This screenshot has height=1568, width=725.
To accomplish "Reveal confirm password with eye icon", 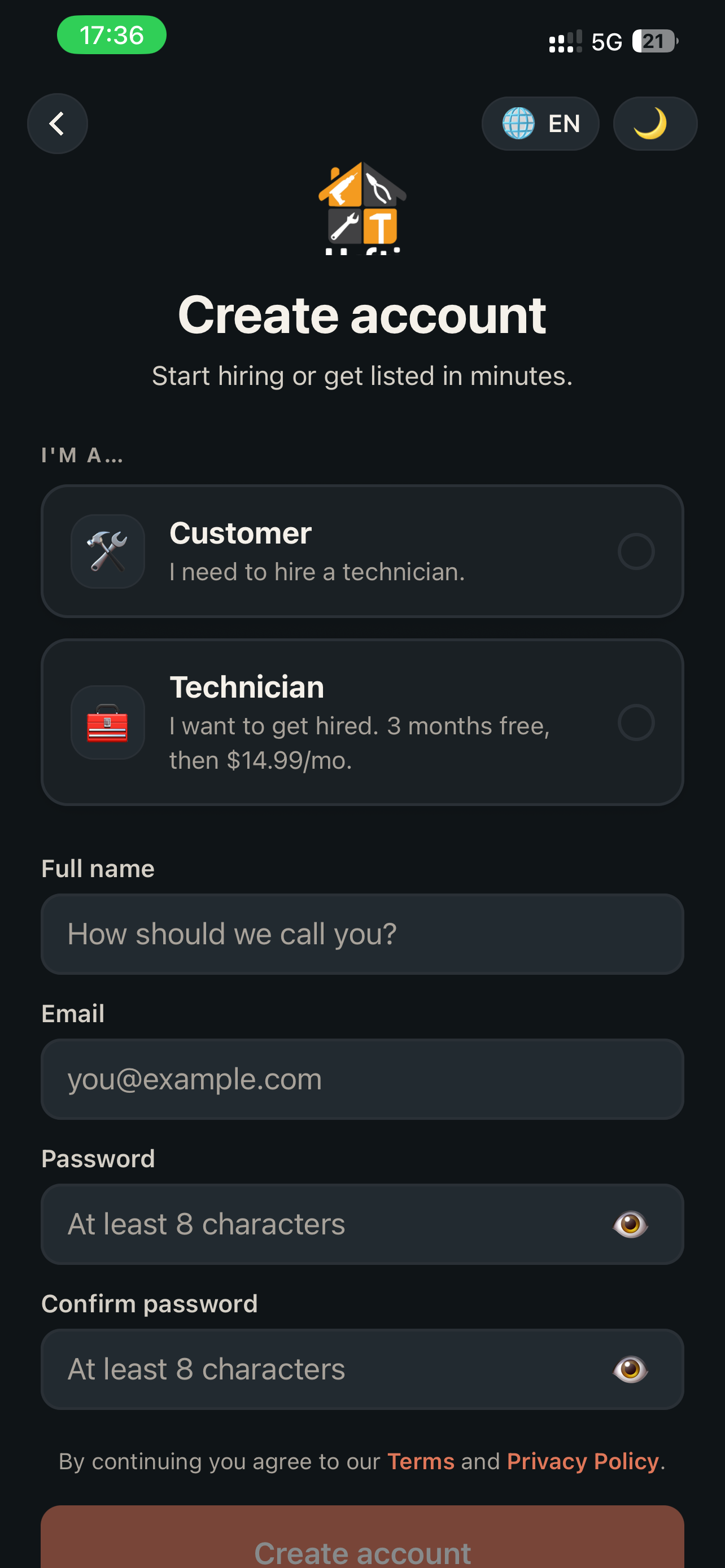I will click(630, 1369).
